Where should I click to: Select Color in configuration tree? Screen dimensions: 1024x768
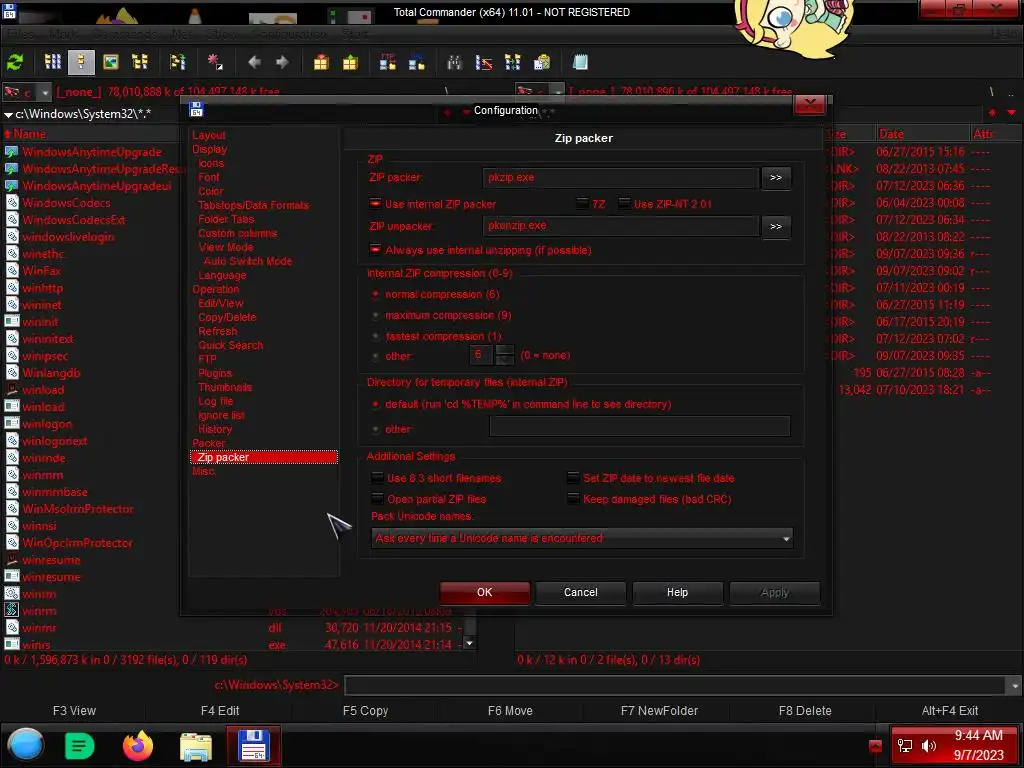pos(210,191)
